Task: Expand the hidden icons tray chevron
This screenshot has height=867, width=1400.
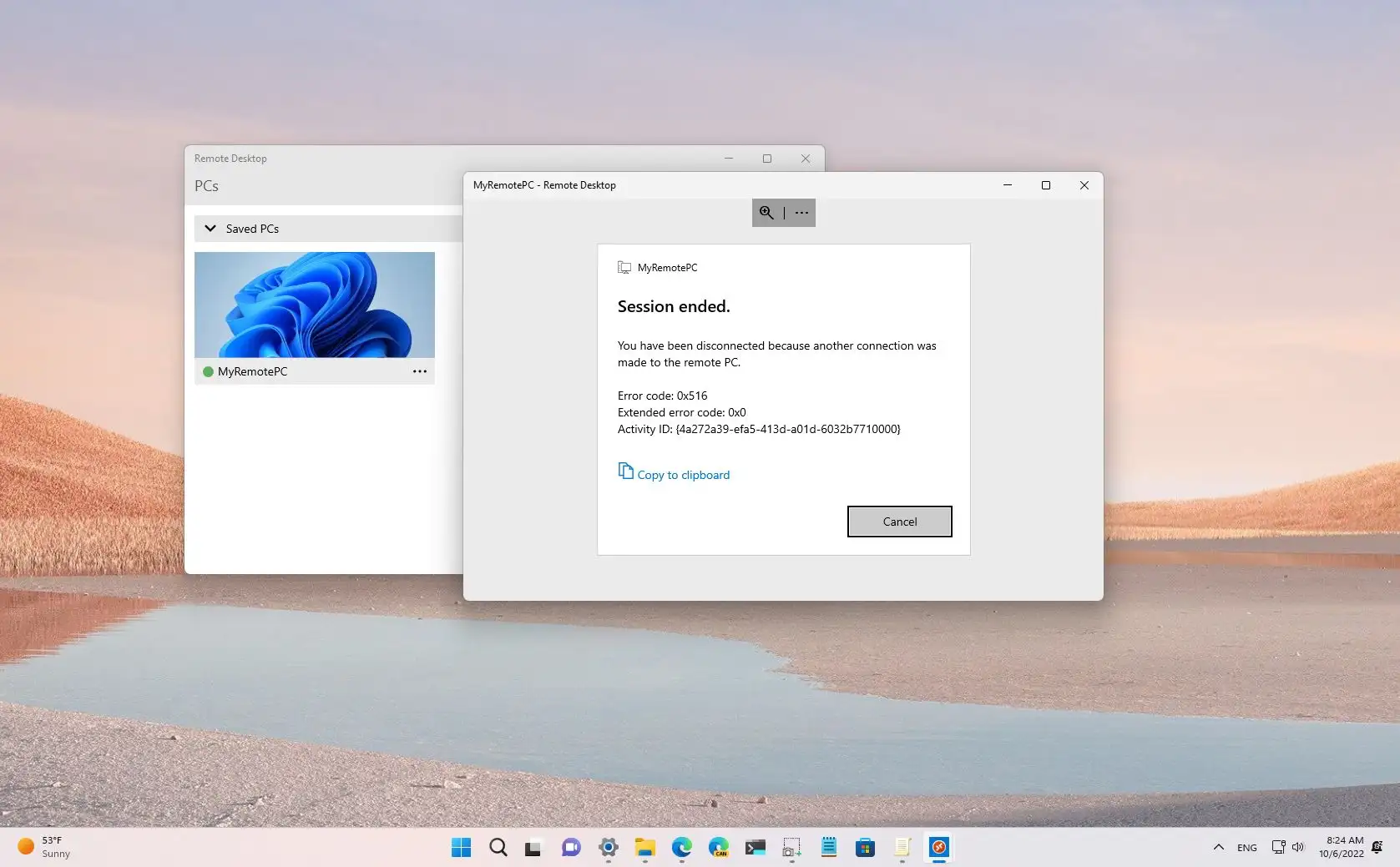Action: [1218, 847]
